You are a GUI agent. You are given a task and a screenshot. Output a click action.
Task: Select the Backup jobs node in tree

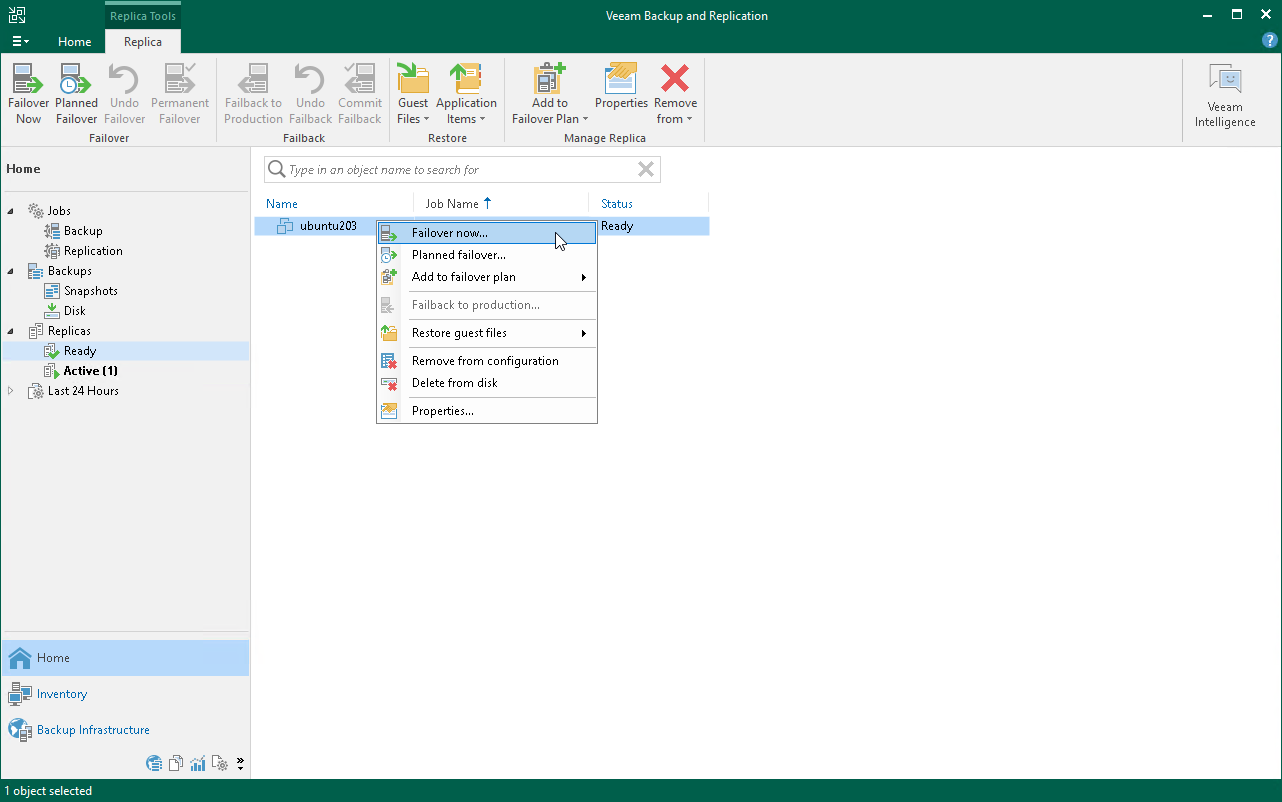(x=83, y=231)
